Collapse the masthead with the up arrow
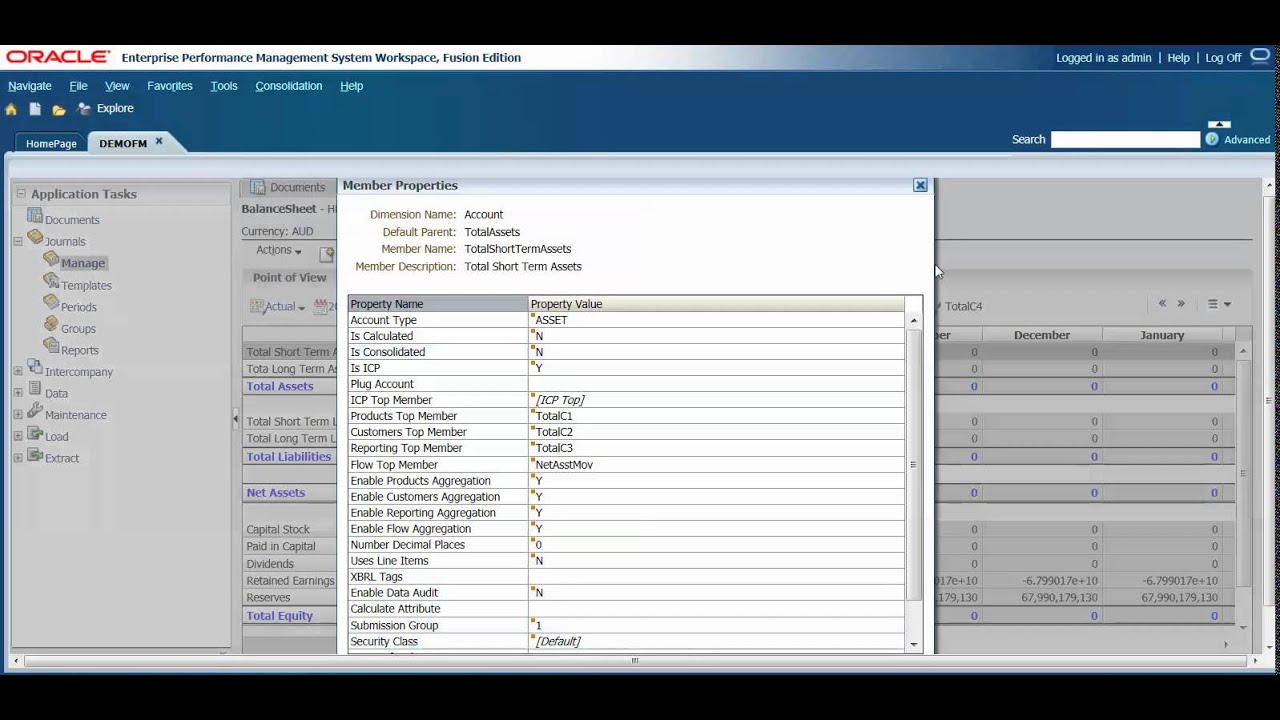 [x=1219, y=124]
